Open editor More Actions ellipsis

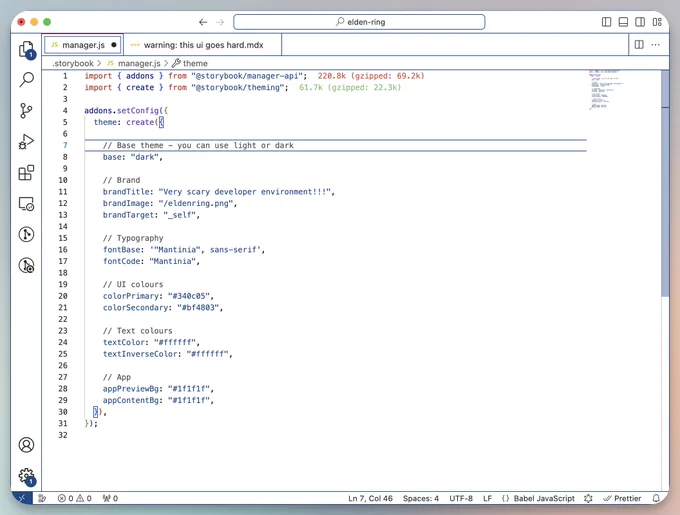pos(655,45)
